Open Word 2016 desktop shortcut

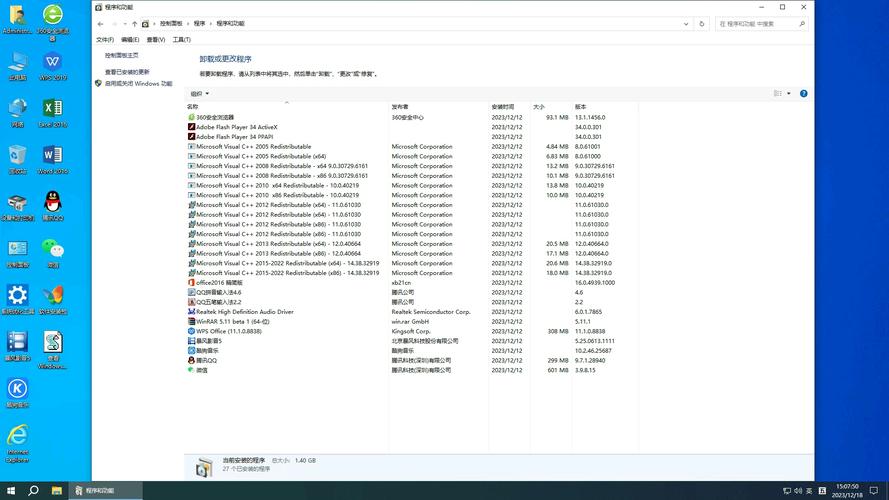click(x=53, y=159)
